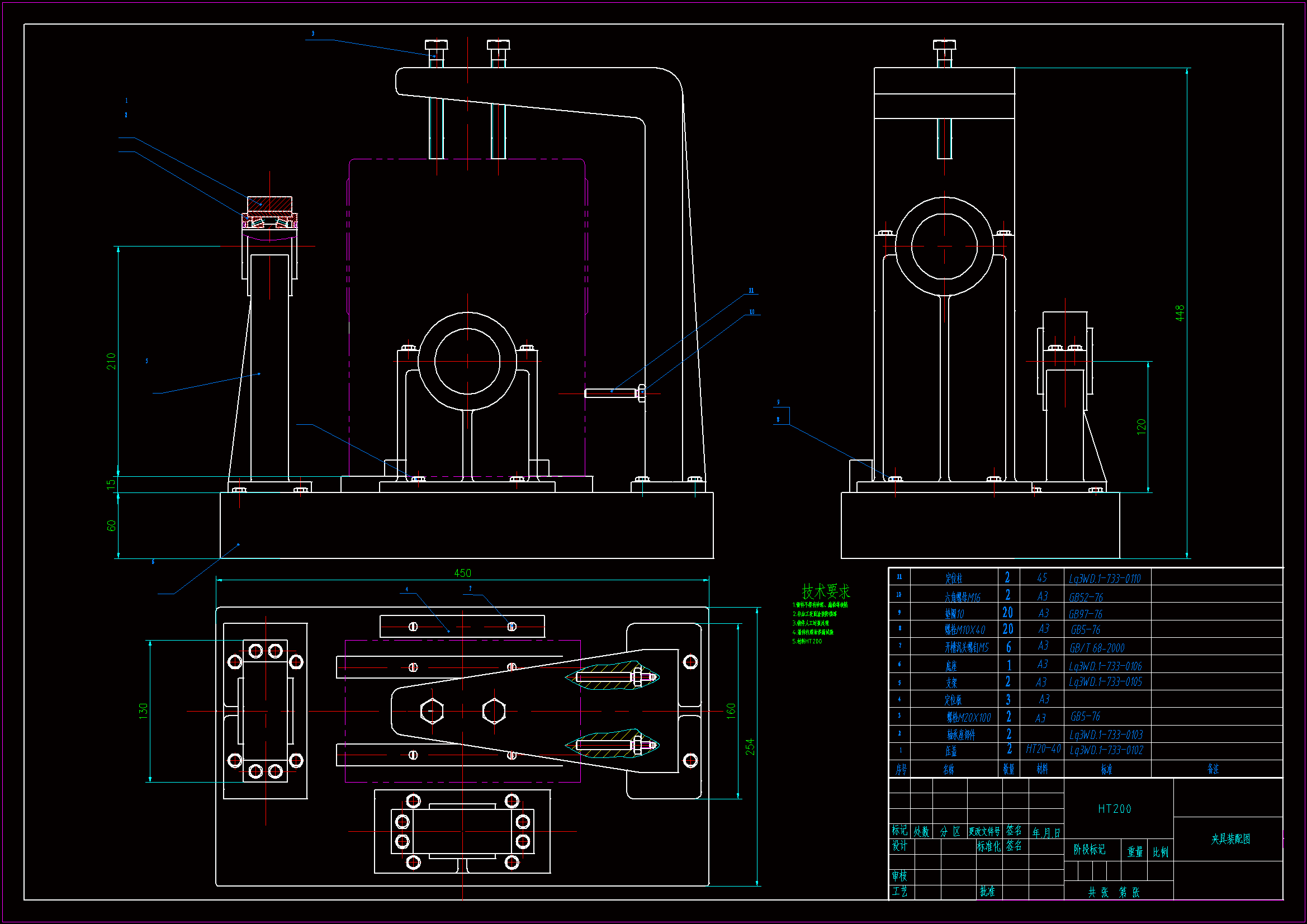Select the 阶段标记 cell in title block
Screen dimensions: 1307x924
1089,850
